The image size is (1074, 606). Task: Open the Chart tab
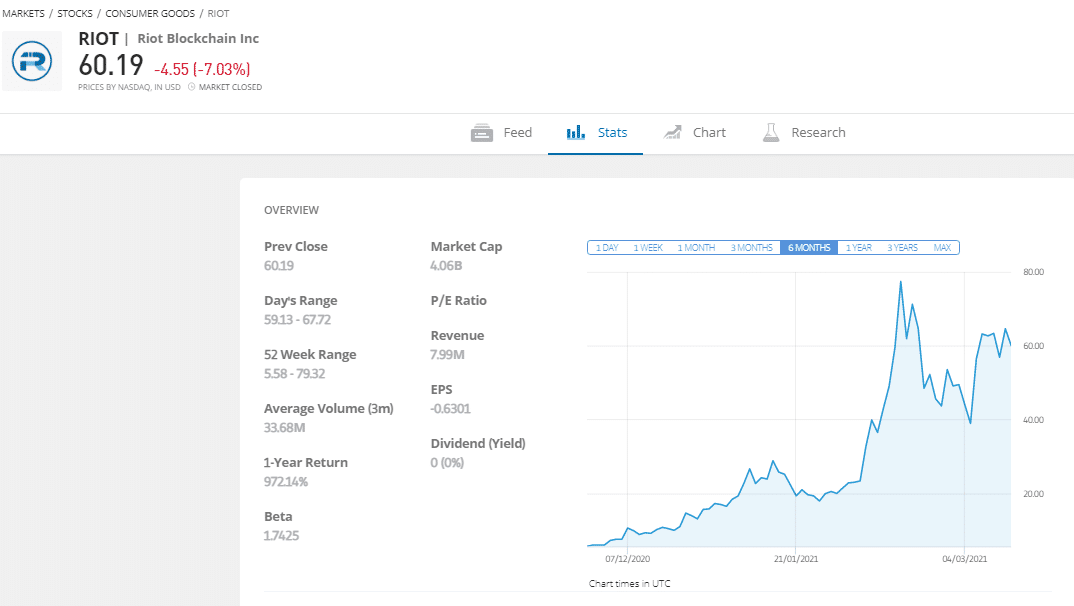pos(695,133)
